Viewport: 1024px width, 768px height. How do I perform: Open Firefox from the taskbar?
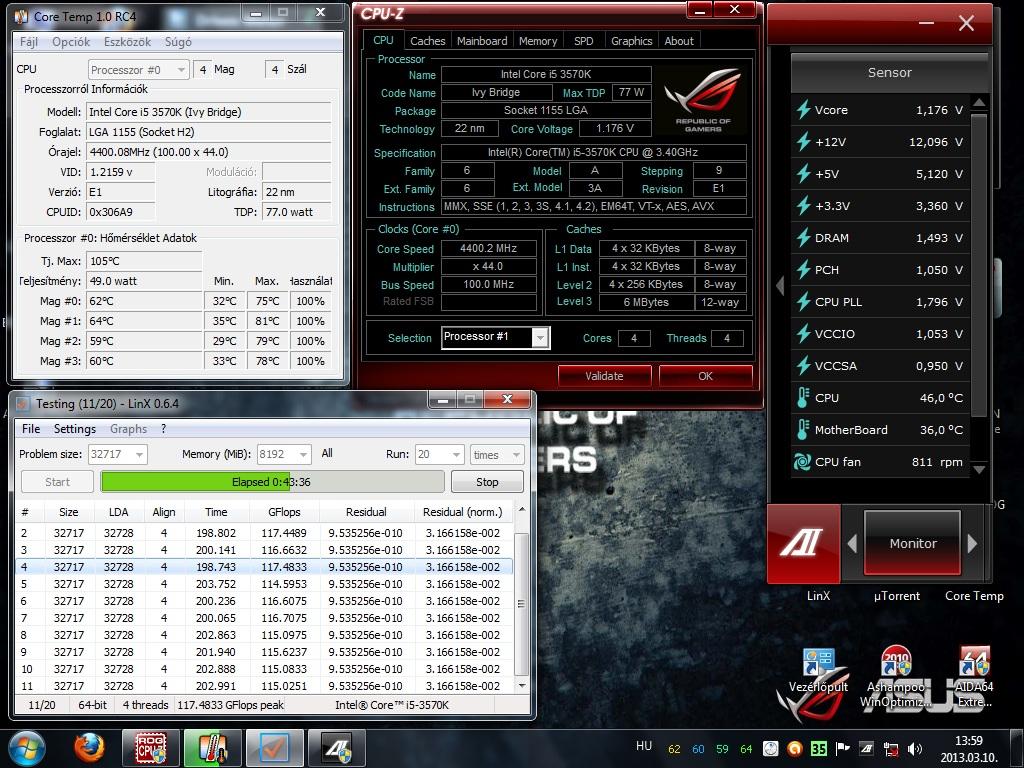tap(89, 748)
